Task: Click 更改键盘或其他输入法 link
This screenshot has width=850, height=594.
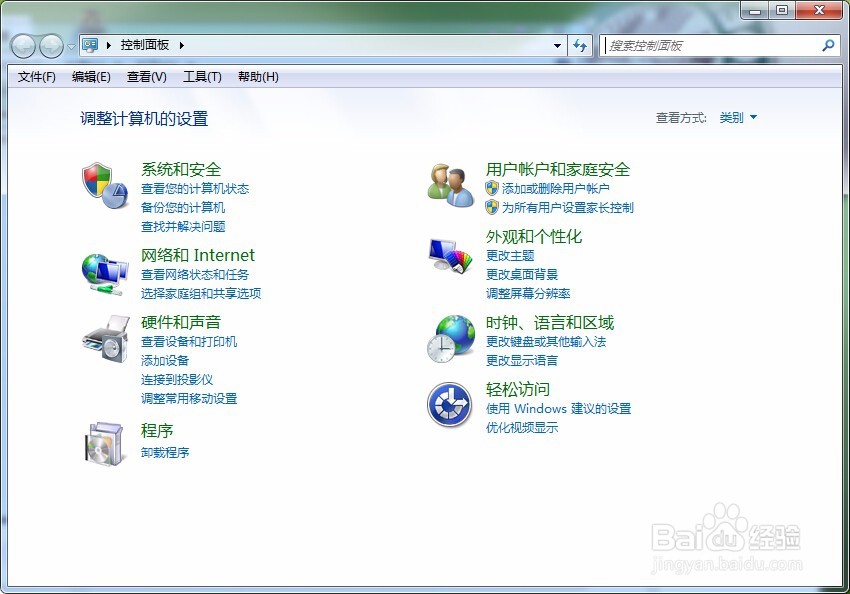Action: pos(546,341)
